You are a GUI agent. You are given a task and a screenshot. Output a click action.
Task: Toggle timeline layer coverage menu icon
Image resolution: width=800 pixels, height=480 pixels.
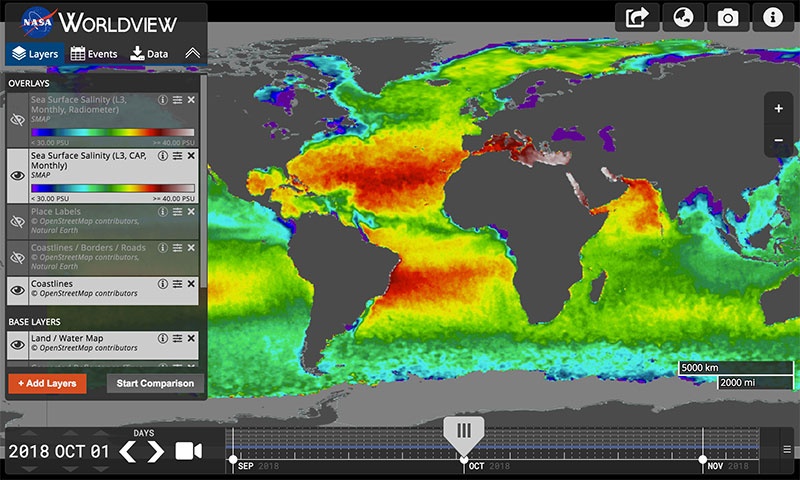(x=787, y=449)
